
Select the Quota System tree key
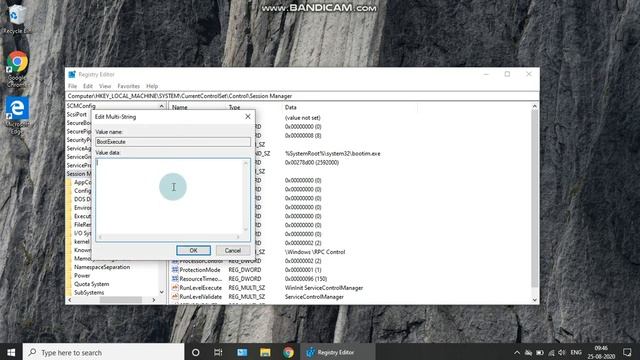(x=91, y=284)
